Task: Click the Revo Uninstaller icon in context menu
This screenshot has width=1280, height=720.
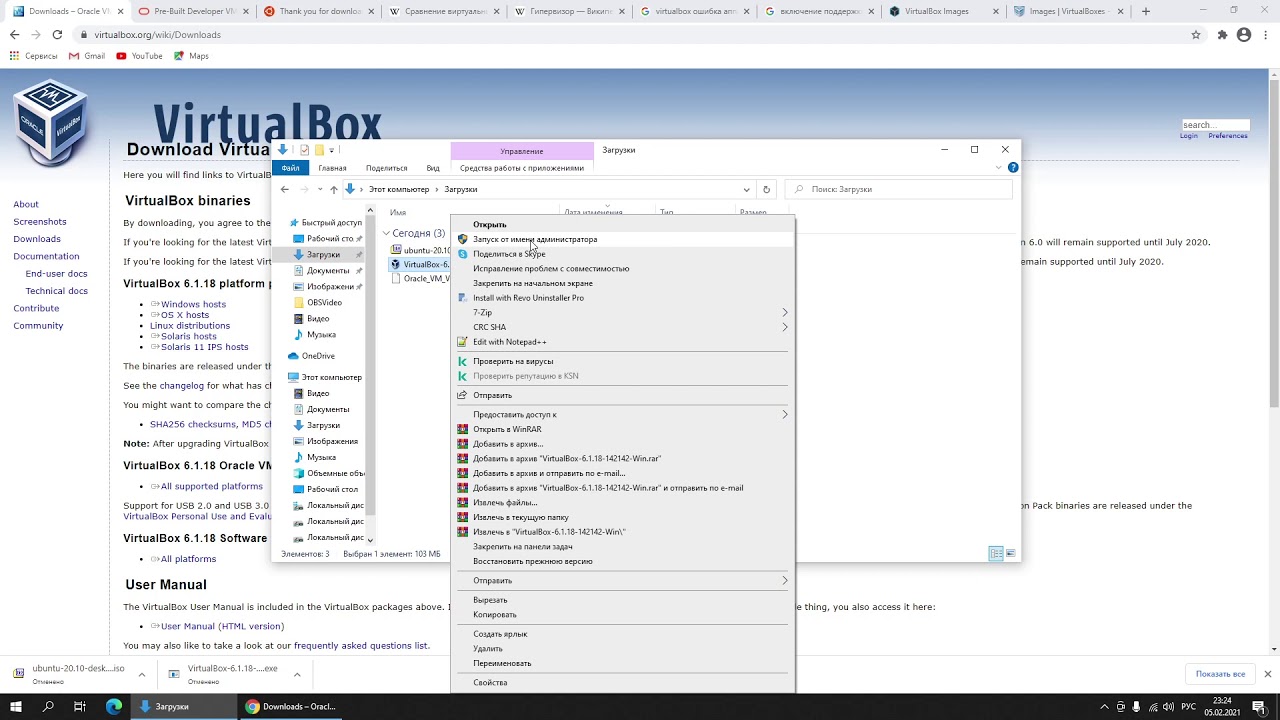Action: (462, 298)
